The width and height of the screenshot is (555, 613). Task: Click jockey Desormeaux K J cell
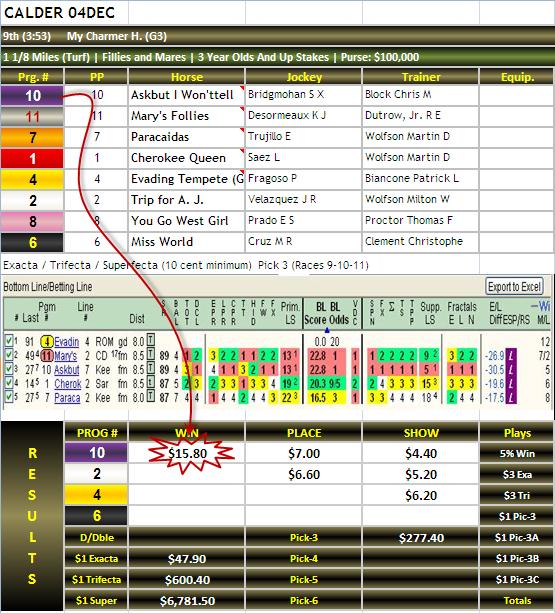(304, 116)
